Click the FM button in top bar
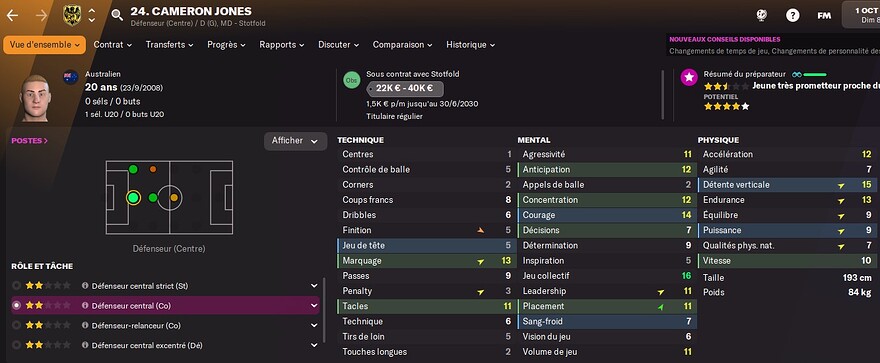Screen dimensions: 880x363 [x=824, y=15]
